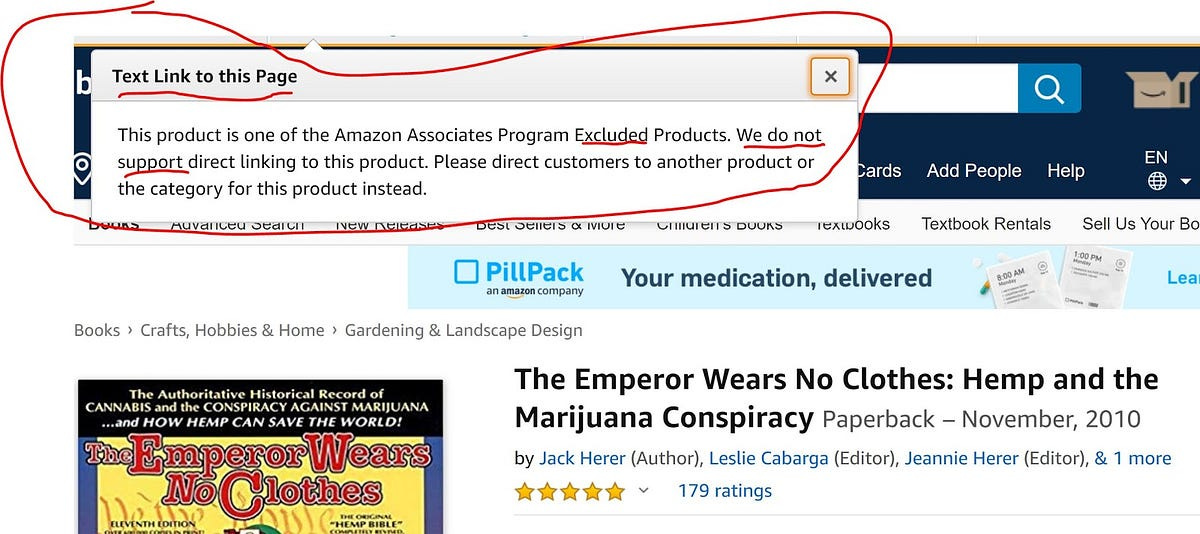Open Sell Us Your Books menu
The image size is (1200, 534).
pos(1141,224)
